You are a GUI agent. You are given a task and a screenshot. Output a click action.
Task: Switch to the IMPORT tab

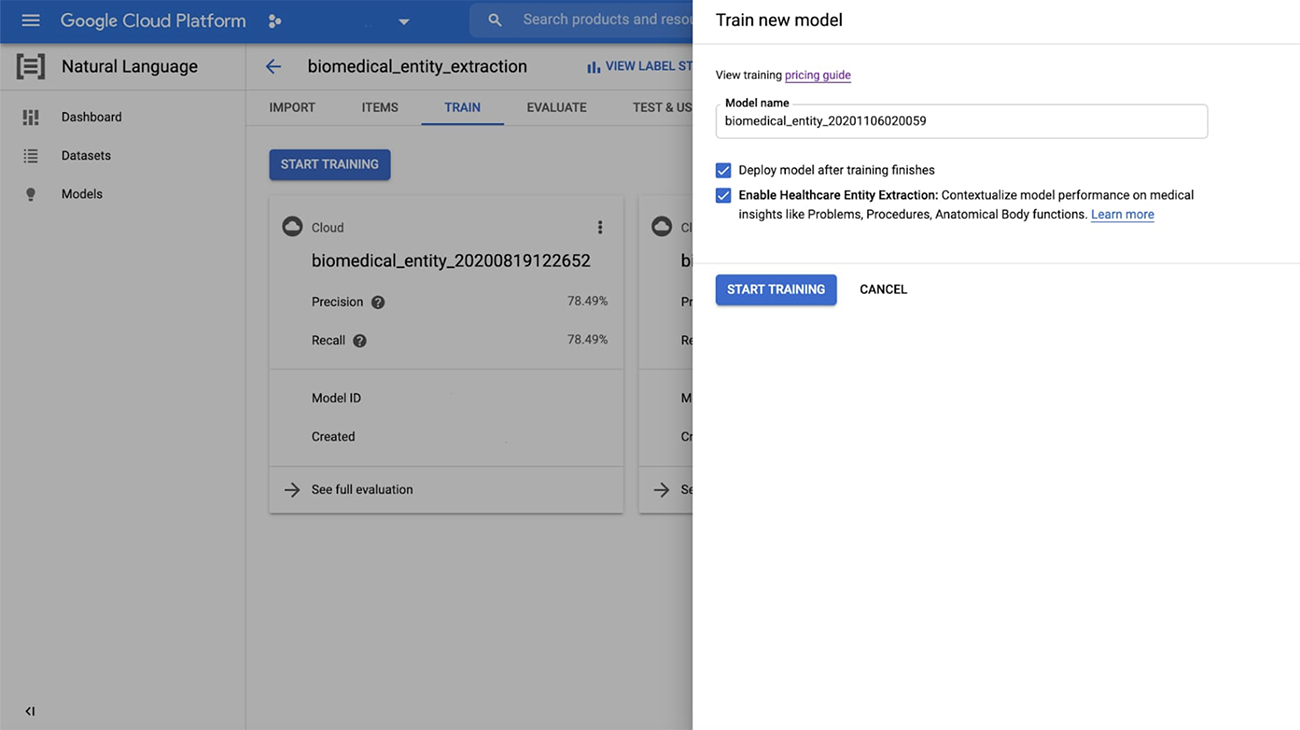[x=292, y=108]
